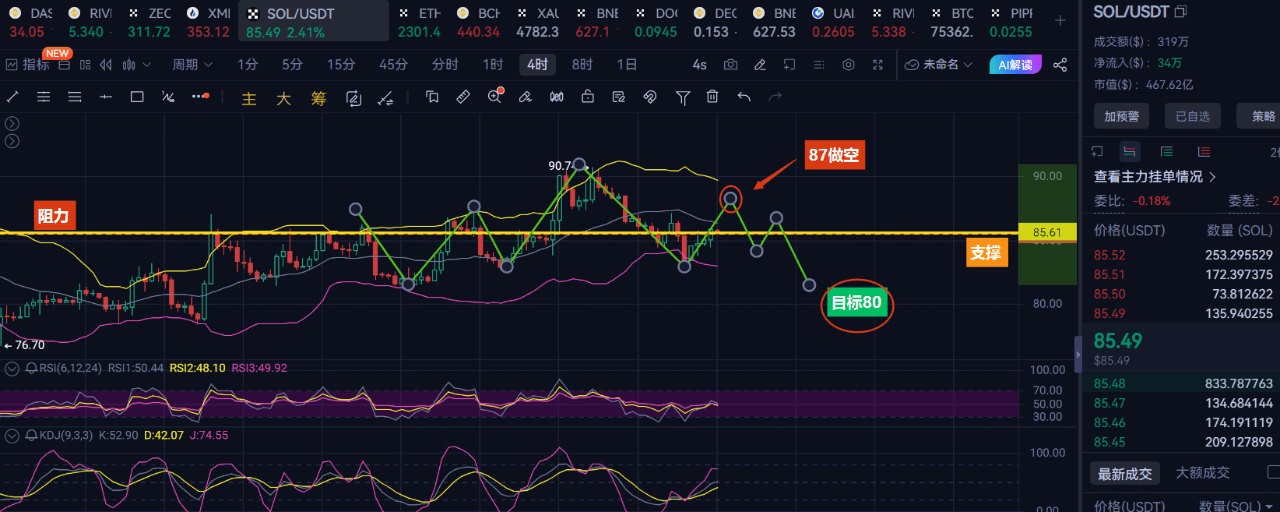The height and width of the screenshot is (512, 1280).
Task: Open the share icon next to AI解读
Action: [x=1060, y=64]
